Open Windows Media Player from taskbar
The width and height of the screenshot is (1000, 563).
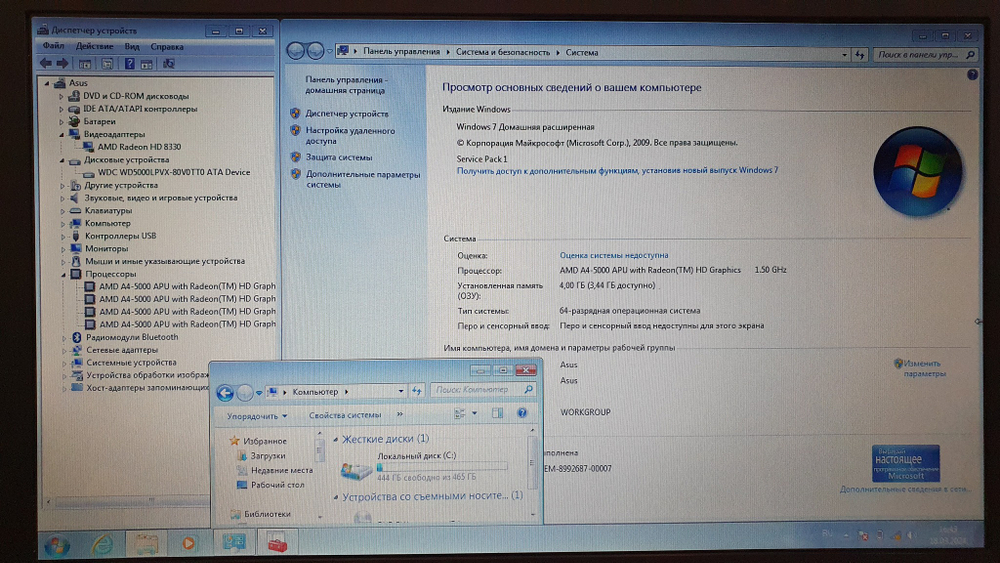click(188, 543)
